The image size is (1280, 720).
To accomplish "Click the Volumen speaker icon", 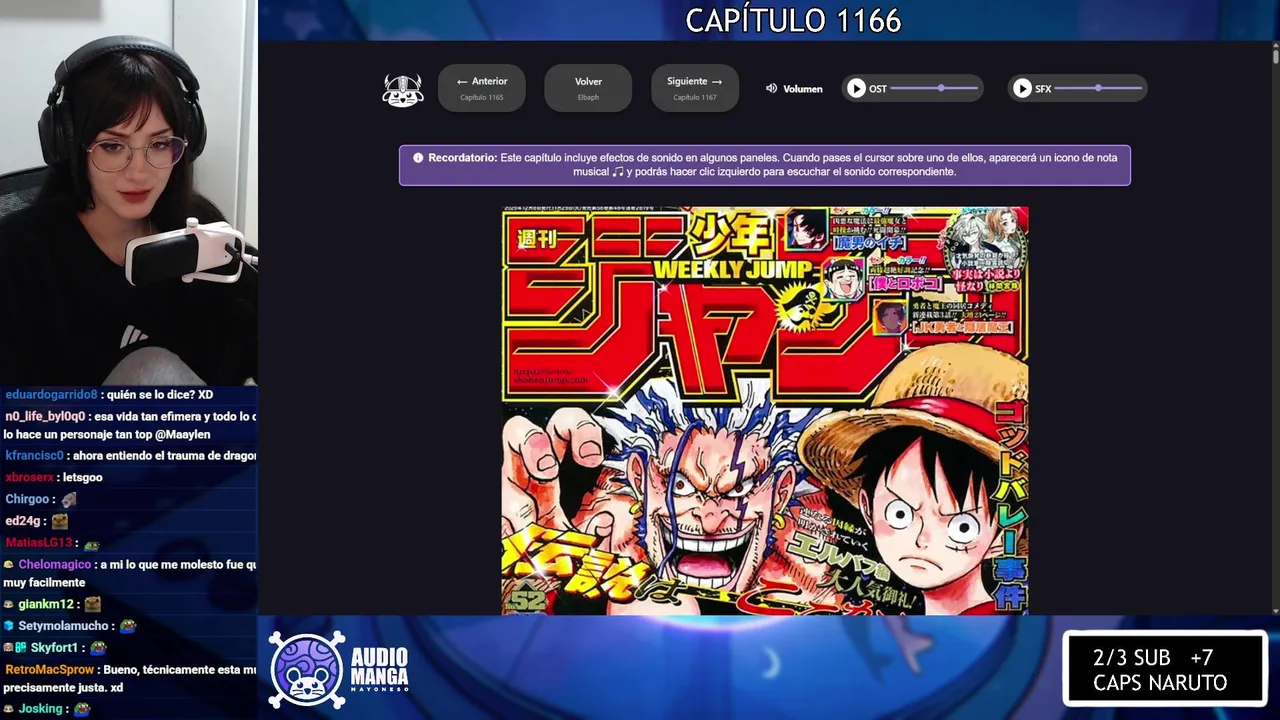I will pos(771,88).
